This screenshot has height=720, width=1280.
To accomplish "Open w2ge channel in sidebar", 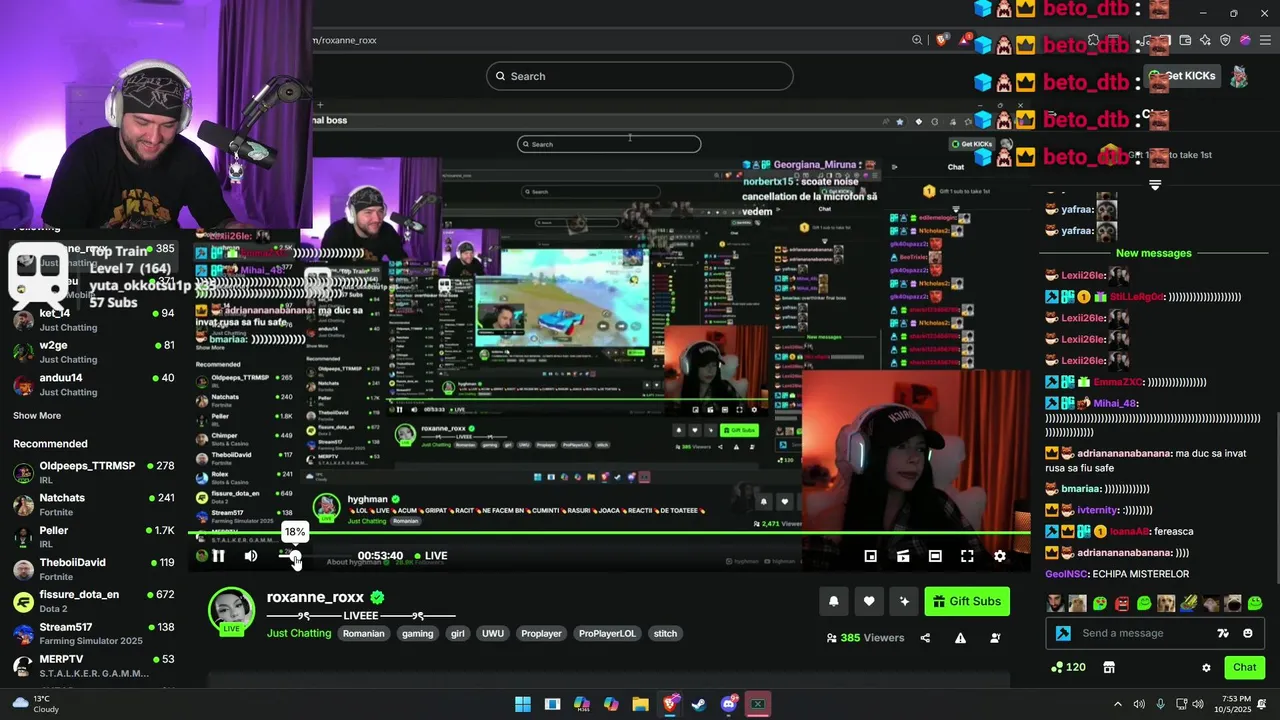I will coord(93,352).
